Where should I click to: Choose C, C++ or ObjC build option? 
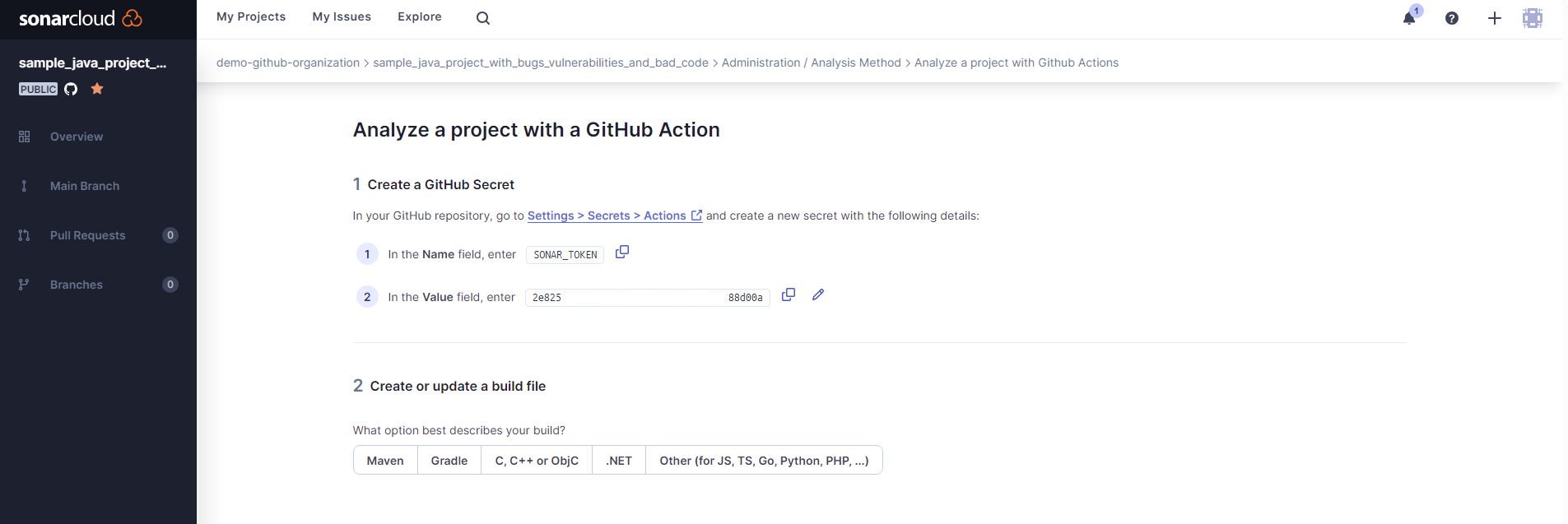[537, 461]
